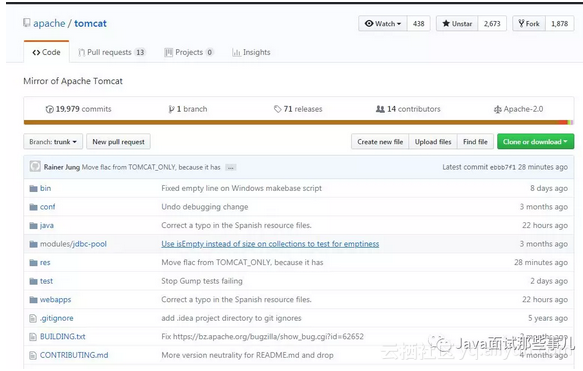The width and height of the screenshot is (583, 371).
Task: Open the stargazers count 2,673
Action: [x=492, y=23]
